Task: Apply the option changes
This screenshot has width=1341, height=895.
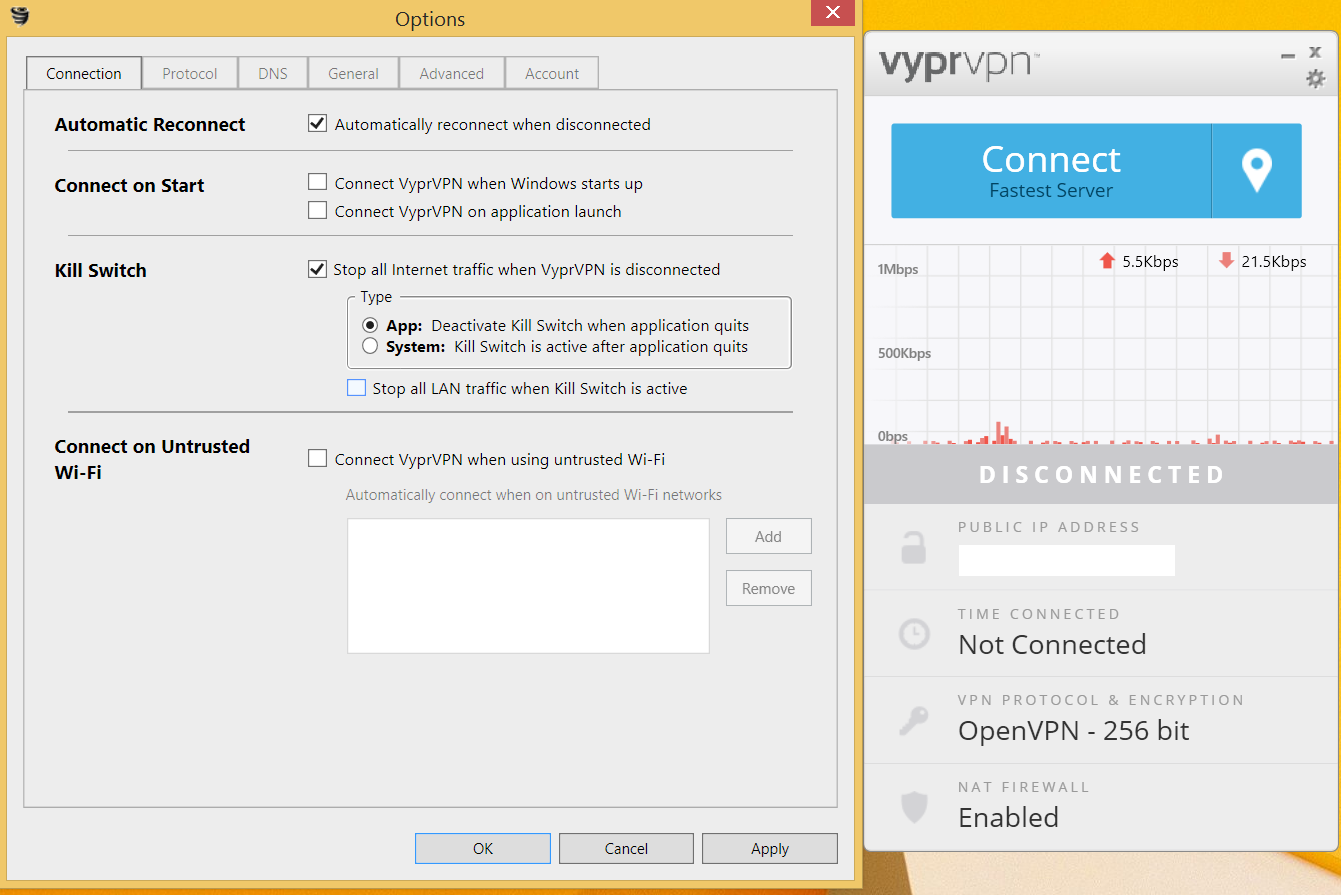Action: click(770, 848)
